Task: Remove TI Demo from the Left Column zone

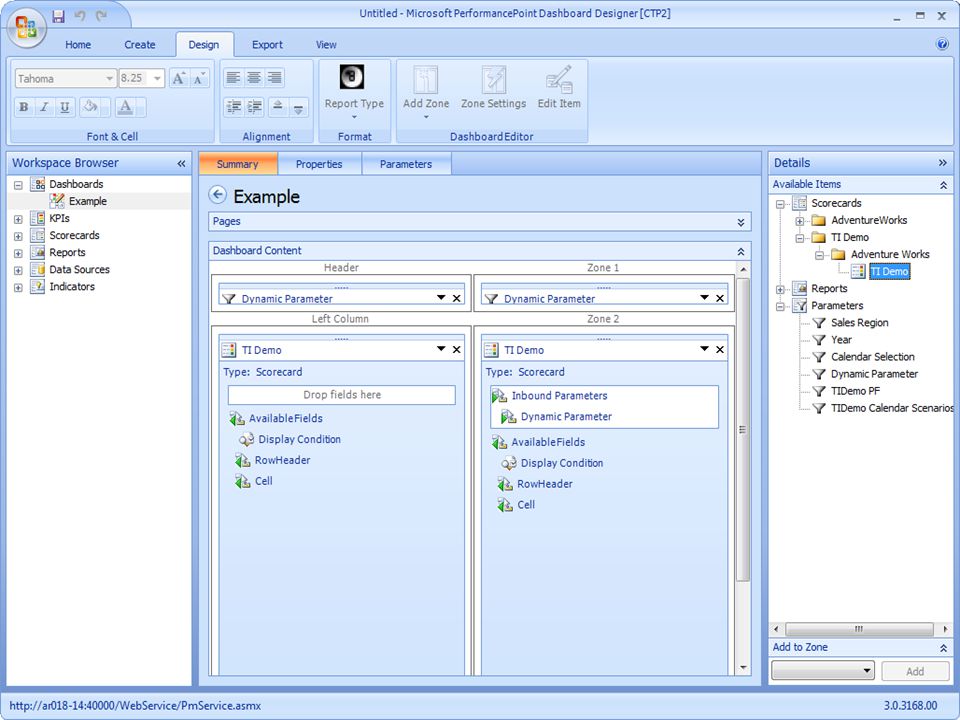Action: [457, 350]
